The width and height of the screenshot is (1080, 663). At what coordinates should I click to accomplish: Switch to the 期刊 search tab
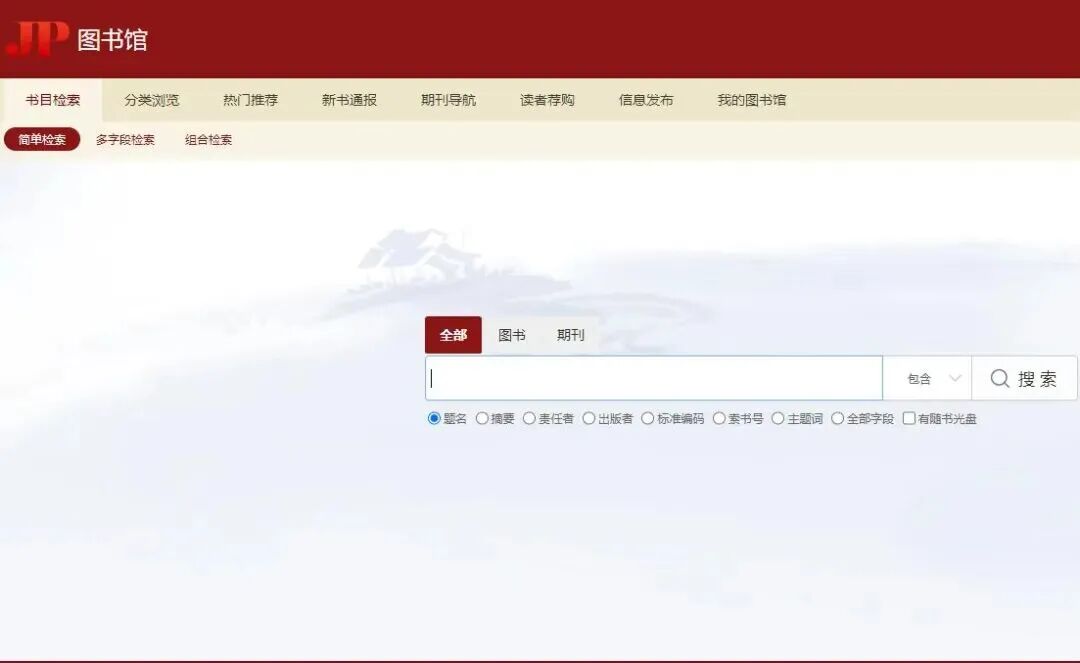(570, 335)
